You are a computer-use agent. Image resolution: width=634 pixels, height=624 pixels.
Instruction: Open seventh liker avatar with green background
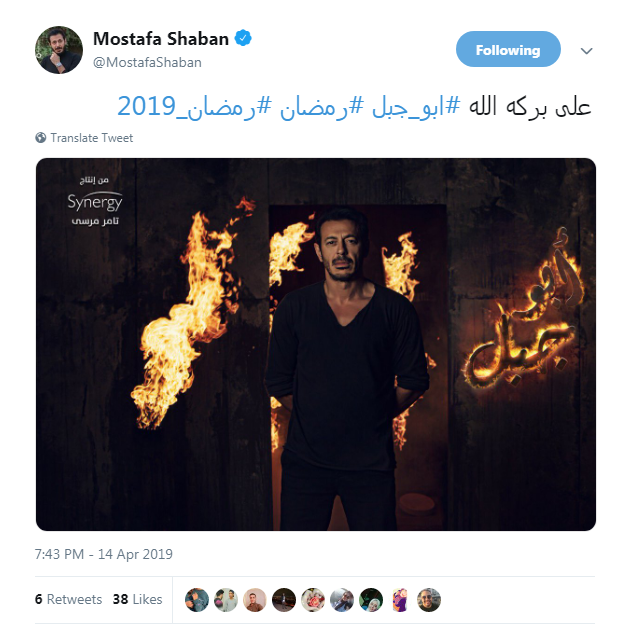[371, 599]
